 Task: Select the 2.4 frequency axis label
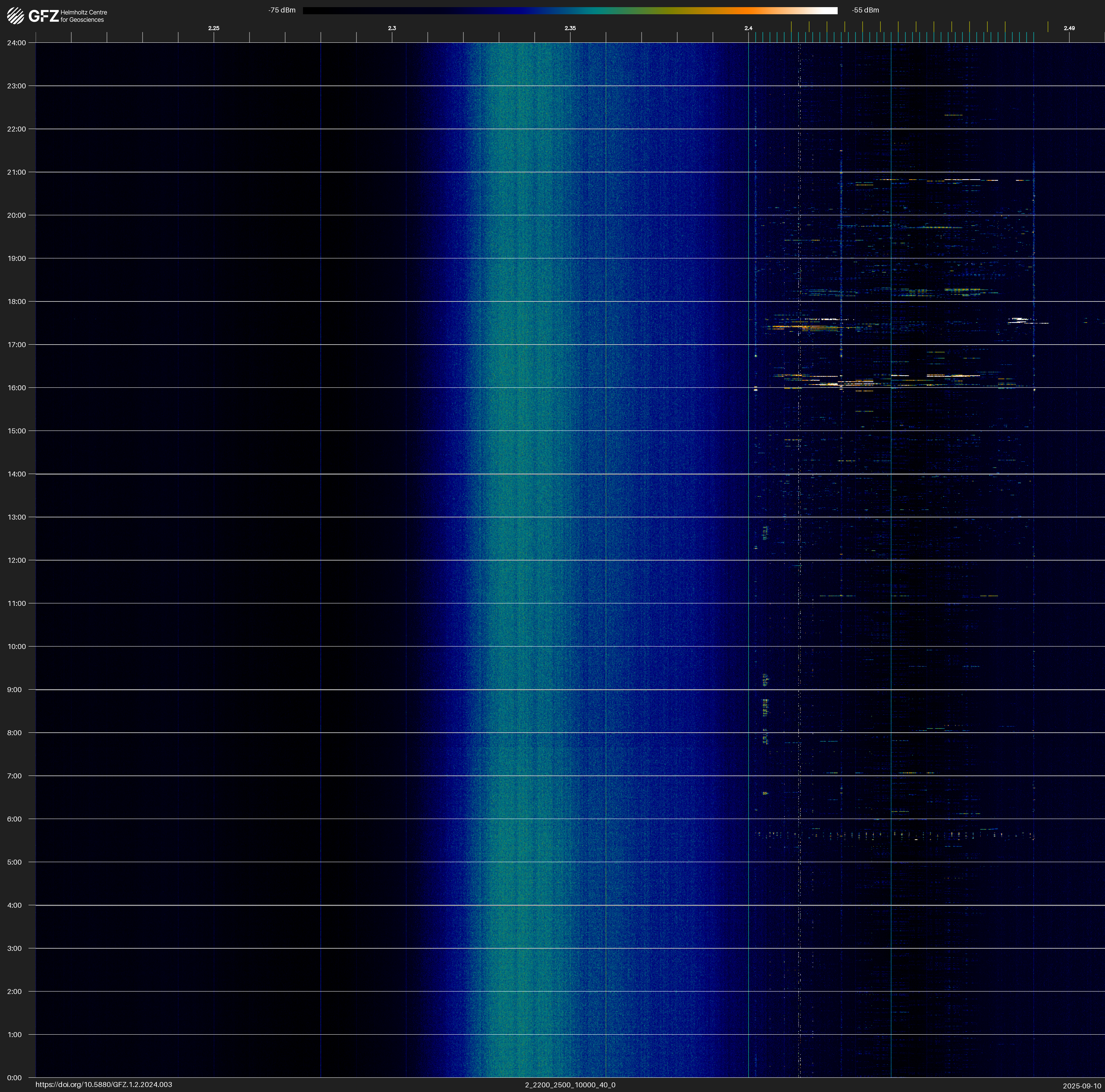point(748,28)
